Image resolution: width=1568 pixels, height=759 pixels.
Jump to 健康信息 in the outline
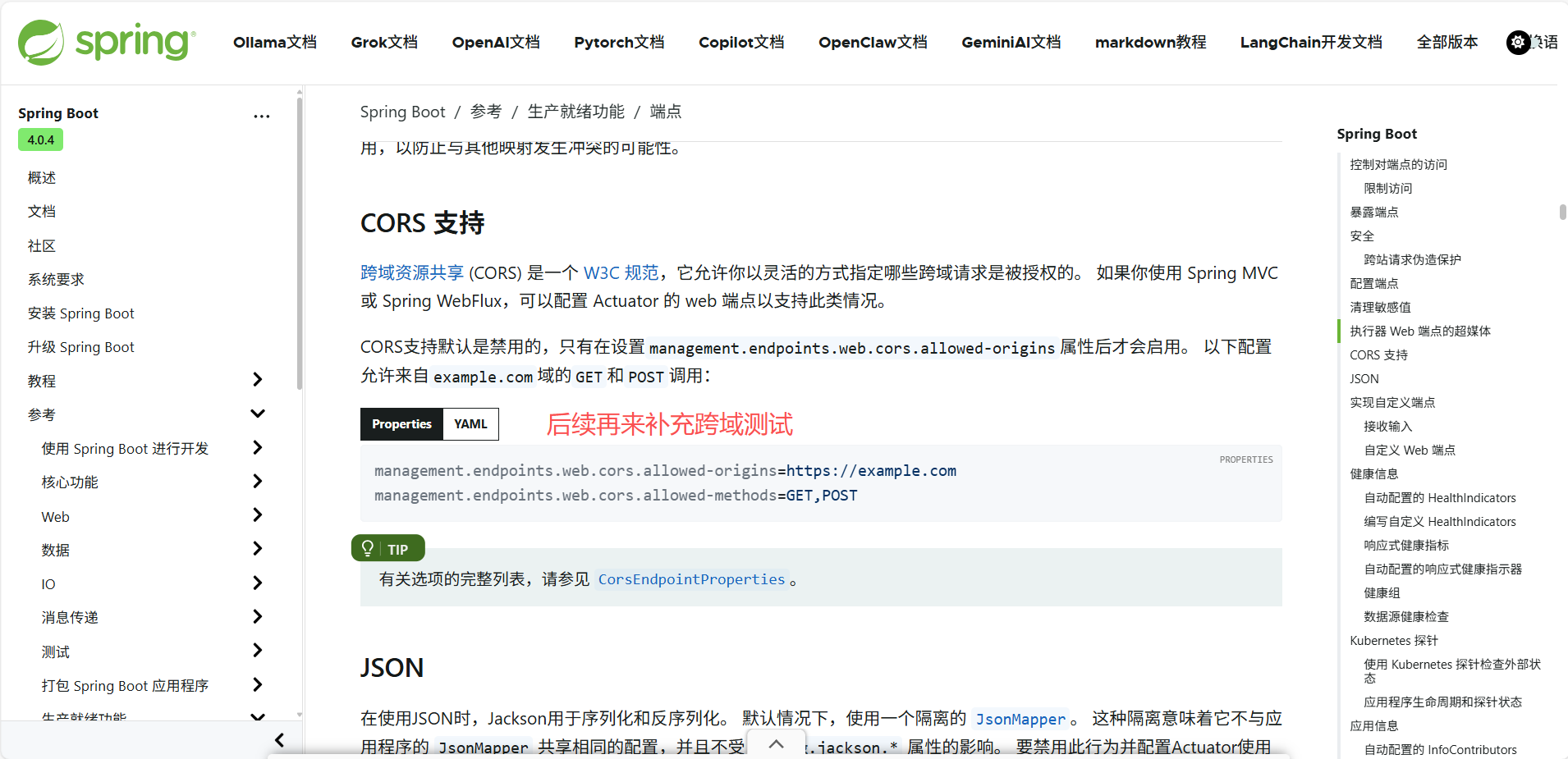(1374, 474)
